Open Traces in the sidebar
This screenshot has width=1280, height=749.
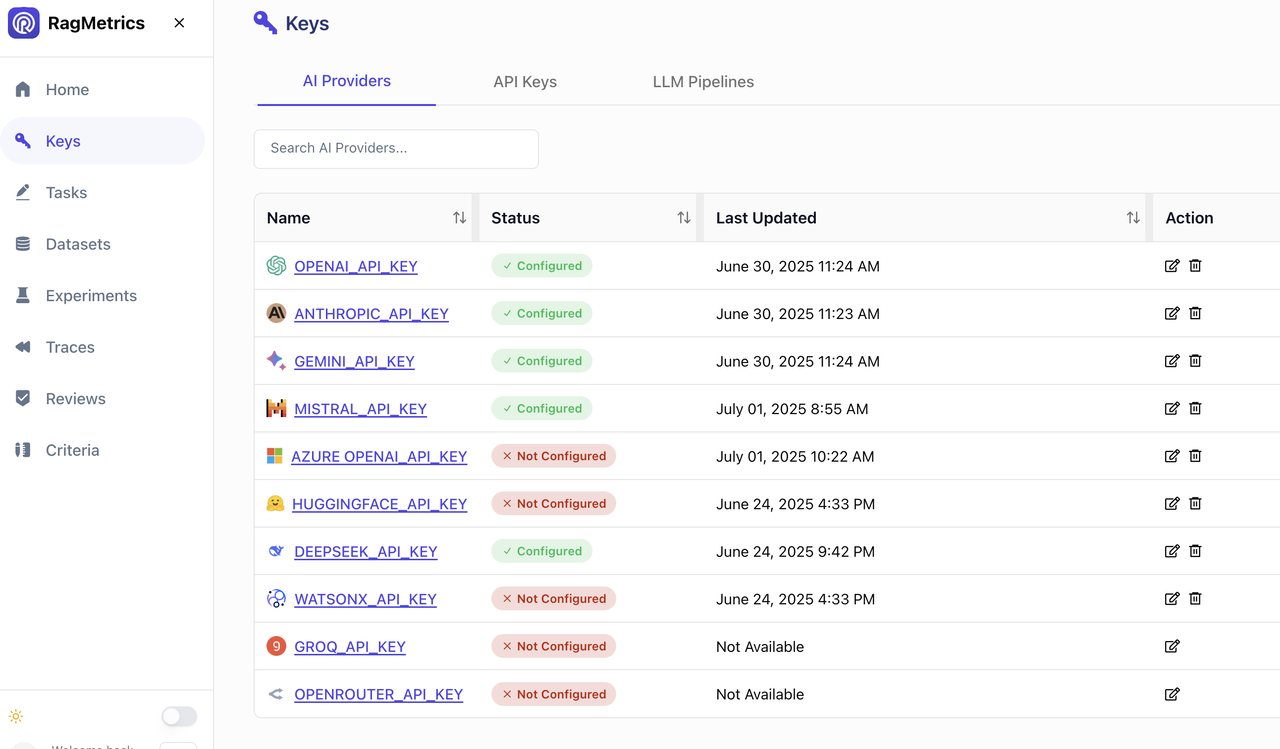(x=103, y=347)
